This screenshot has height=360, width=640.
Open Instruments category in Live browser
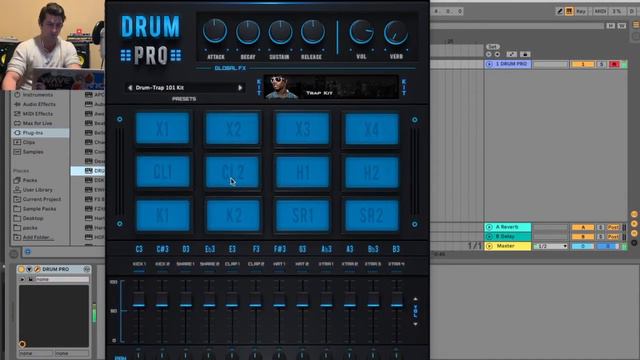[38, 95]
